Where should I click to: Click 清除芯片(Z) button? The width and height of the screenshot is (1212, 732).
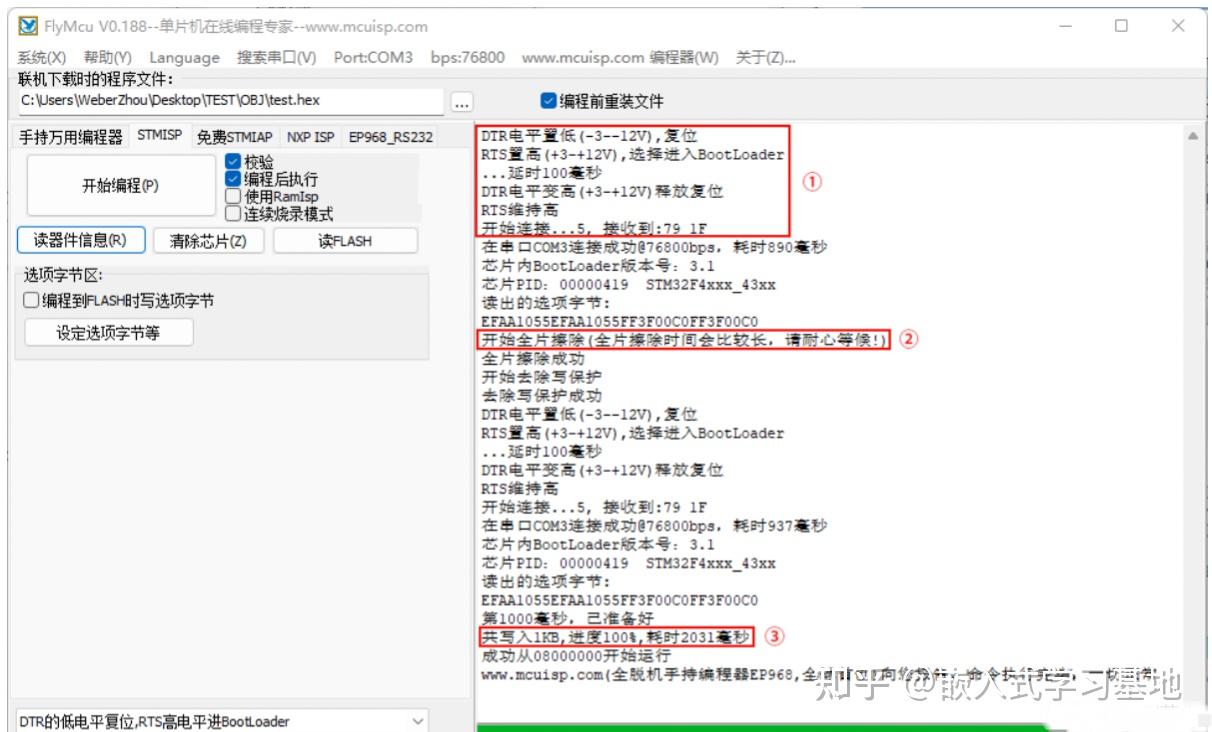(208, 240)
